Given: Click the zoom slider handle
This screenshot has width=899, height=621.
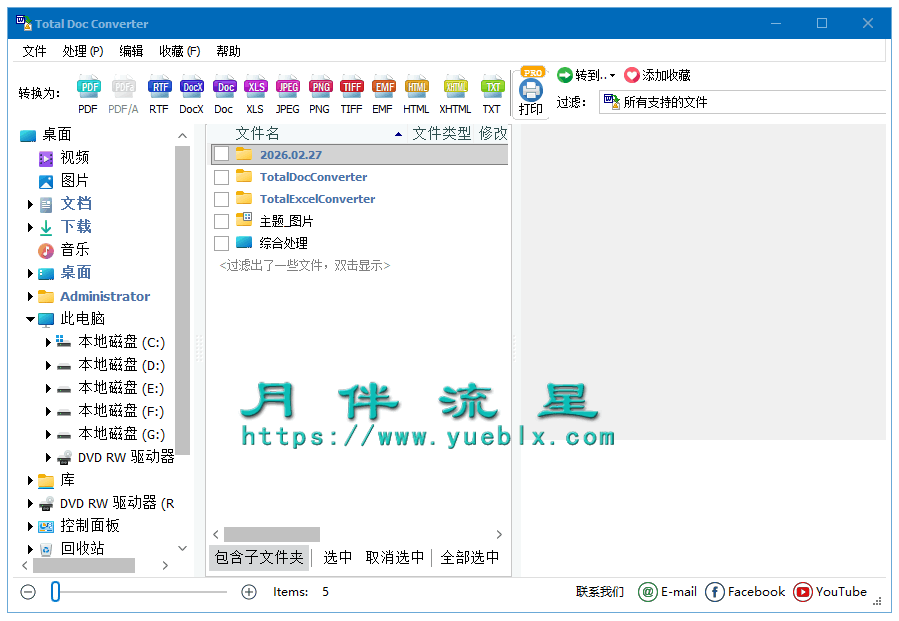Looking at the screenshot, I should coord(55,592).
